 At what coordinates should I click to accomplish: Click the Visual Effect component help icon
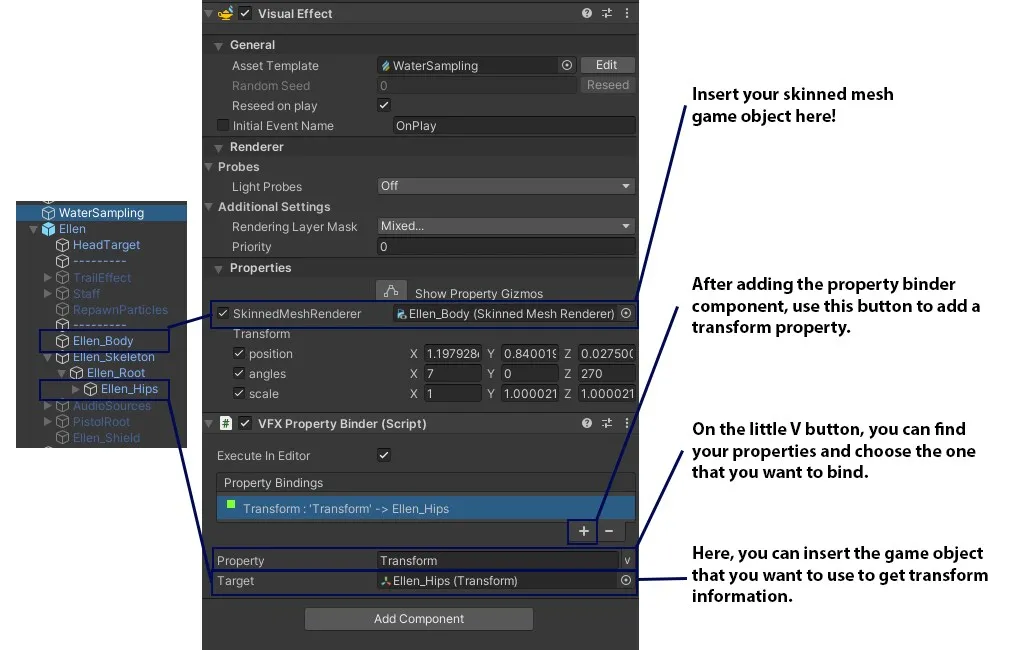click(587, 13)
